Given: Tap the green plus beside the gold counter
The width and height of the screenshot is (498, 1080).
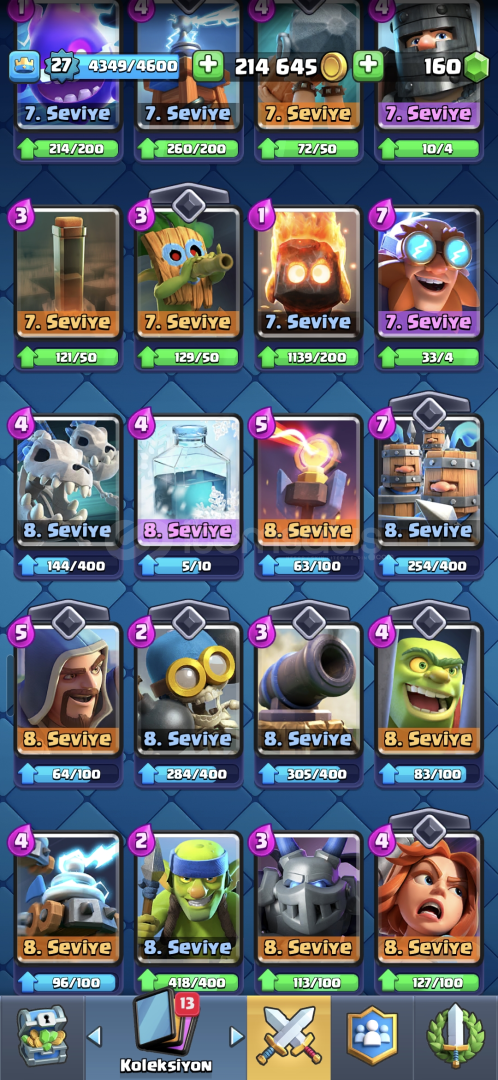Looking at the screenshot, I should point(369,66).
